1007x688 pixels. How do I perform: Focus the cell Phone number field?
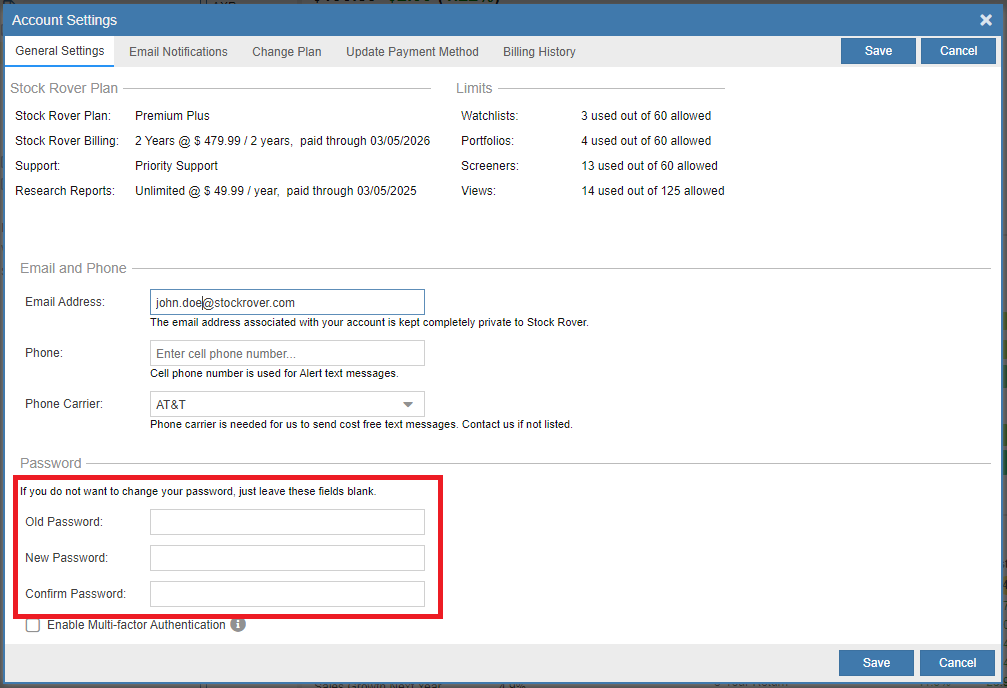coord(287,353)
